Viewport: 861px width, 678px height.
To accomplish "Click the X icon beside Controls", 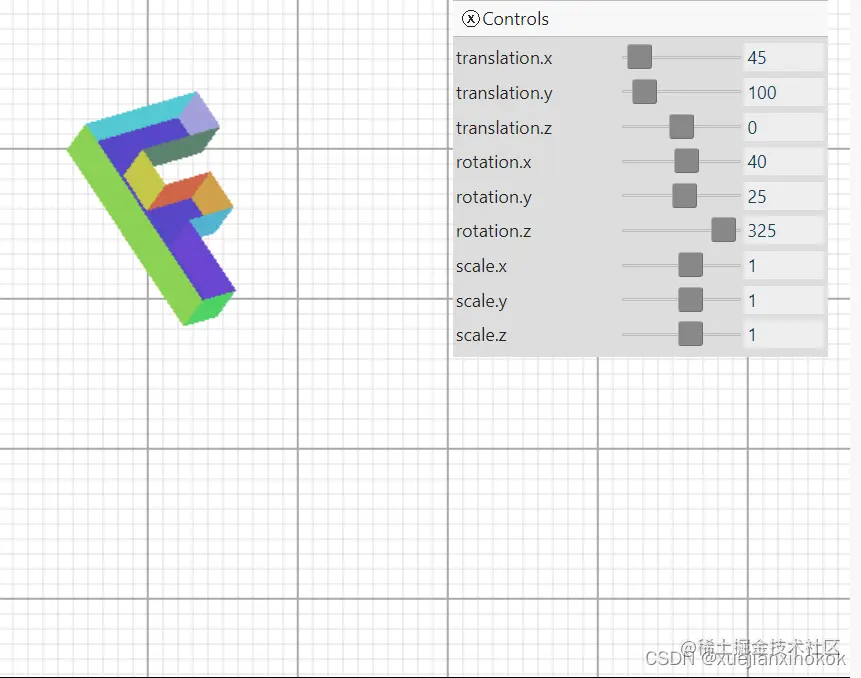I will [470, 19].
